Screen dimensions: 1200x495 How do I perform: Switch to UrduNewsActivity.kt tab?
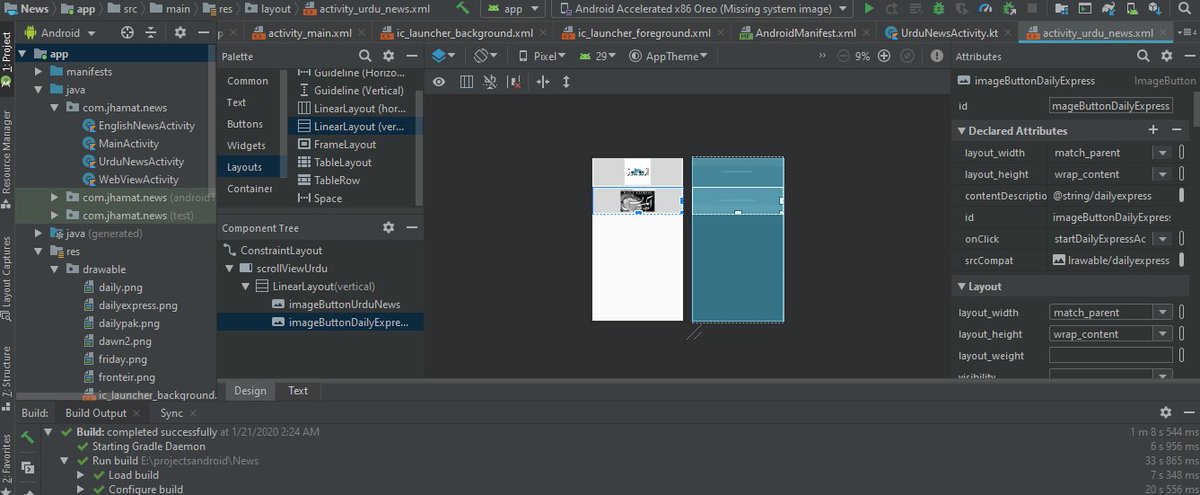tap(948, 33)
